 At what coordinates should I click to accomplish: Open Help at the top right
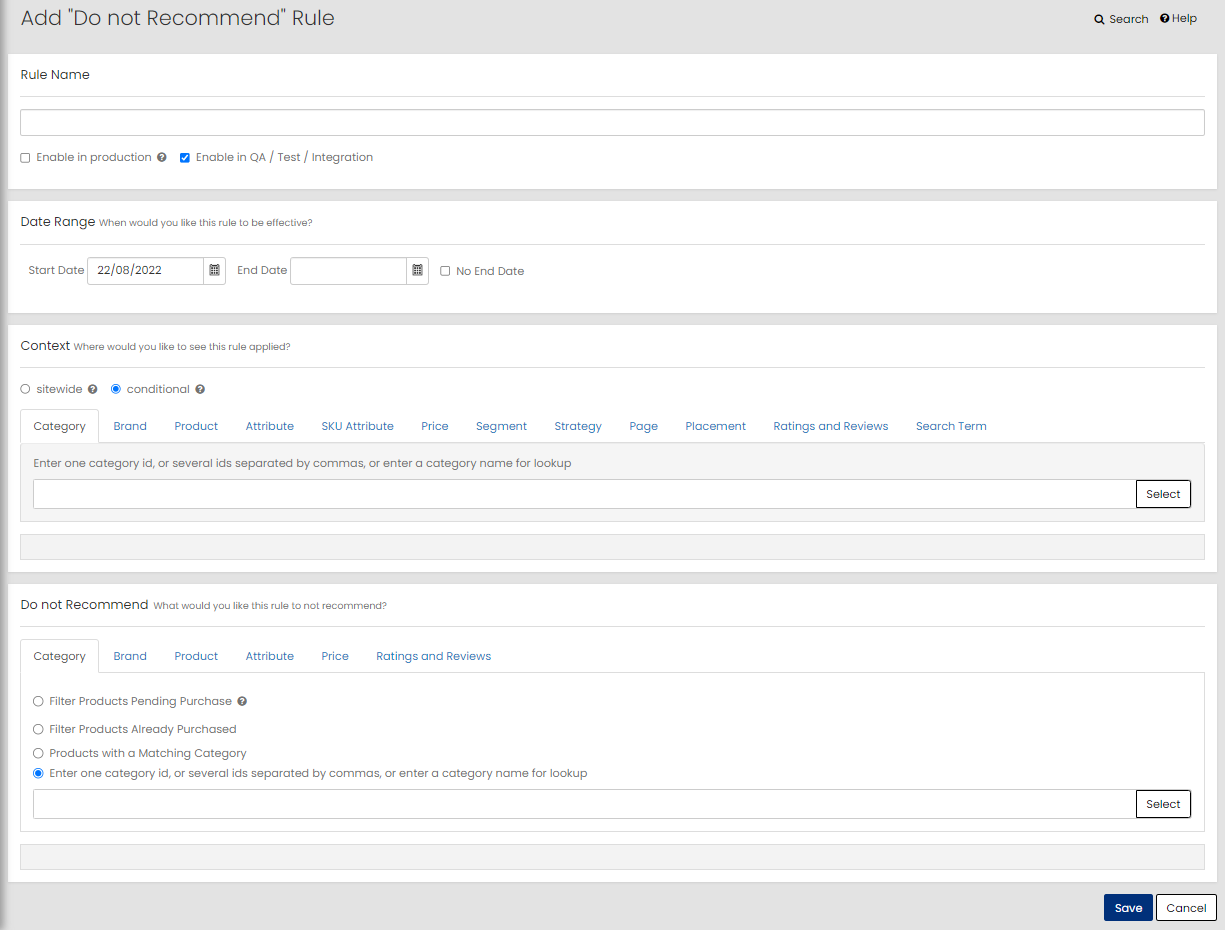point(1178,19)
